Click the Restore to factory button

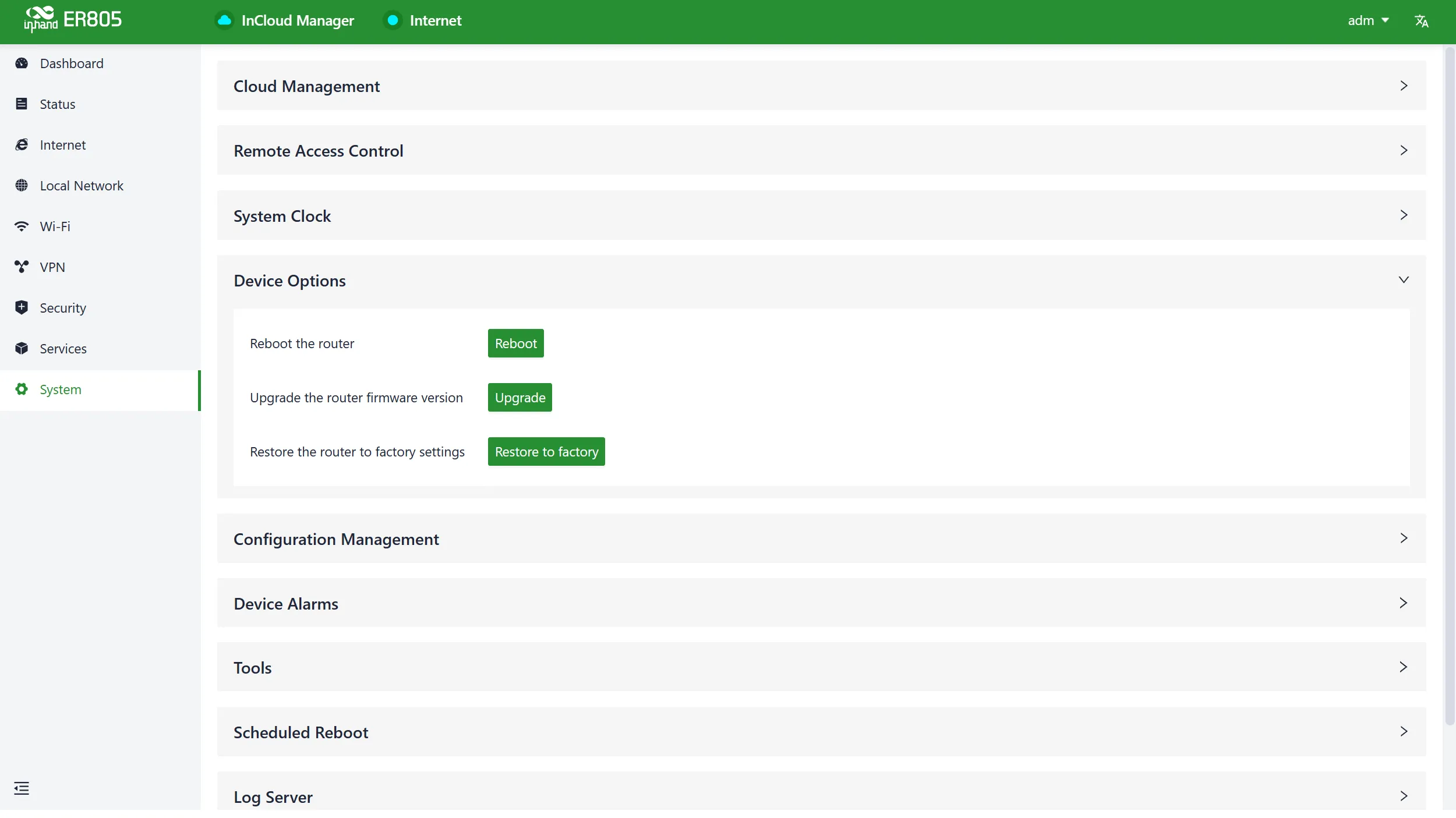[x=546, y=452]
